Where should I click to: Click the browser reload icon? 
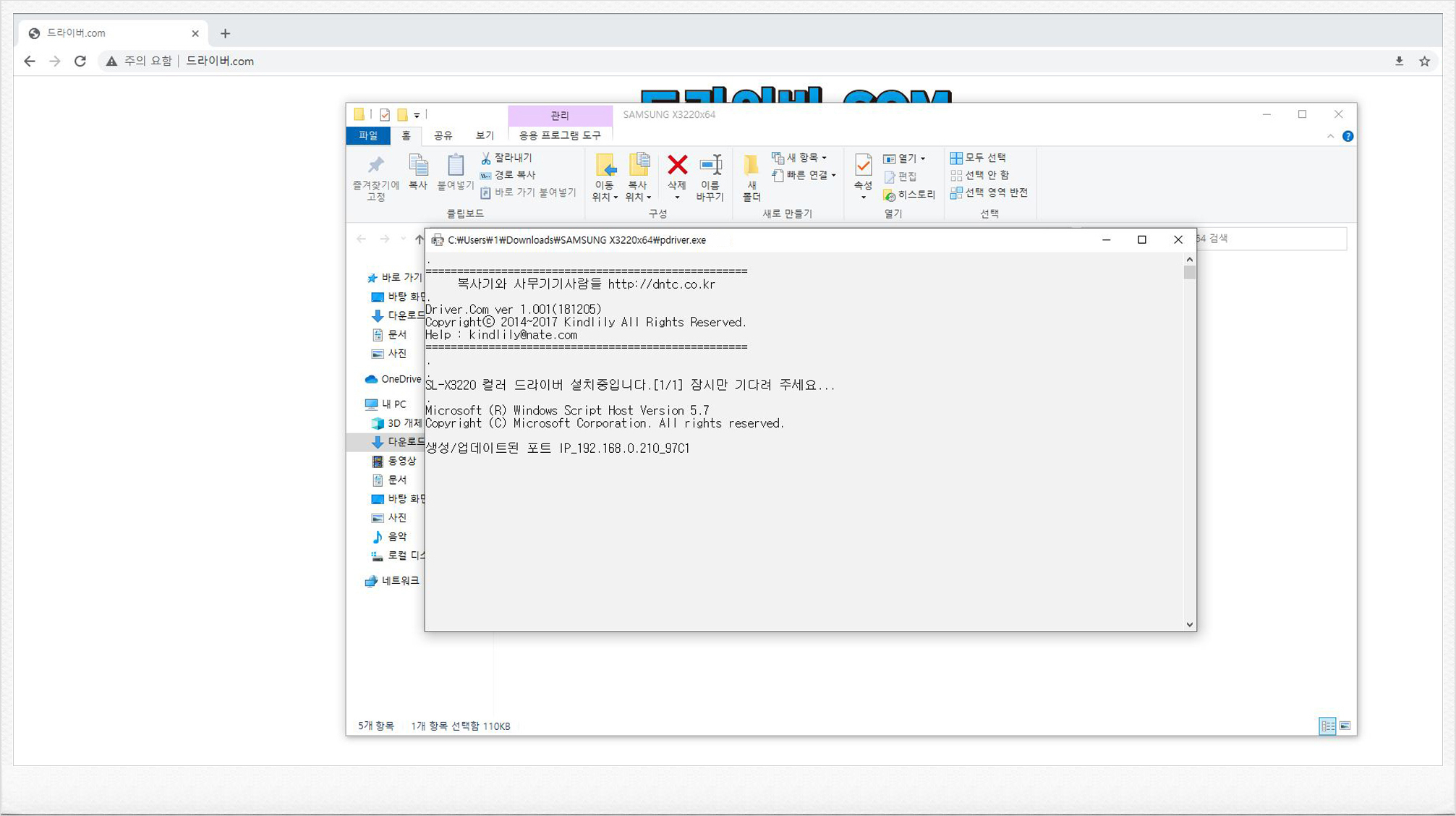(x=80, y=61)
